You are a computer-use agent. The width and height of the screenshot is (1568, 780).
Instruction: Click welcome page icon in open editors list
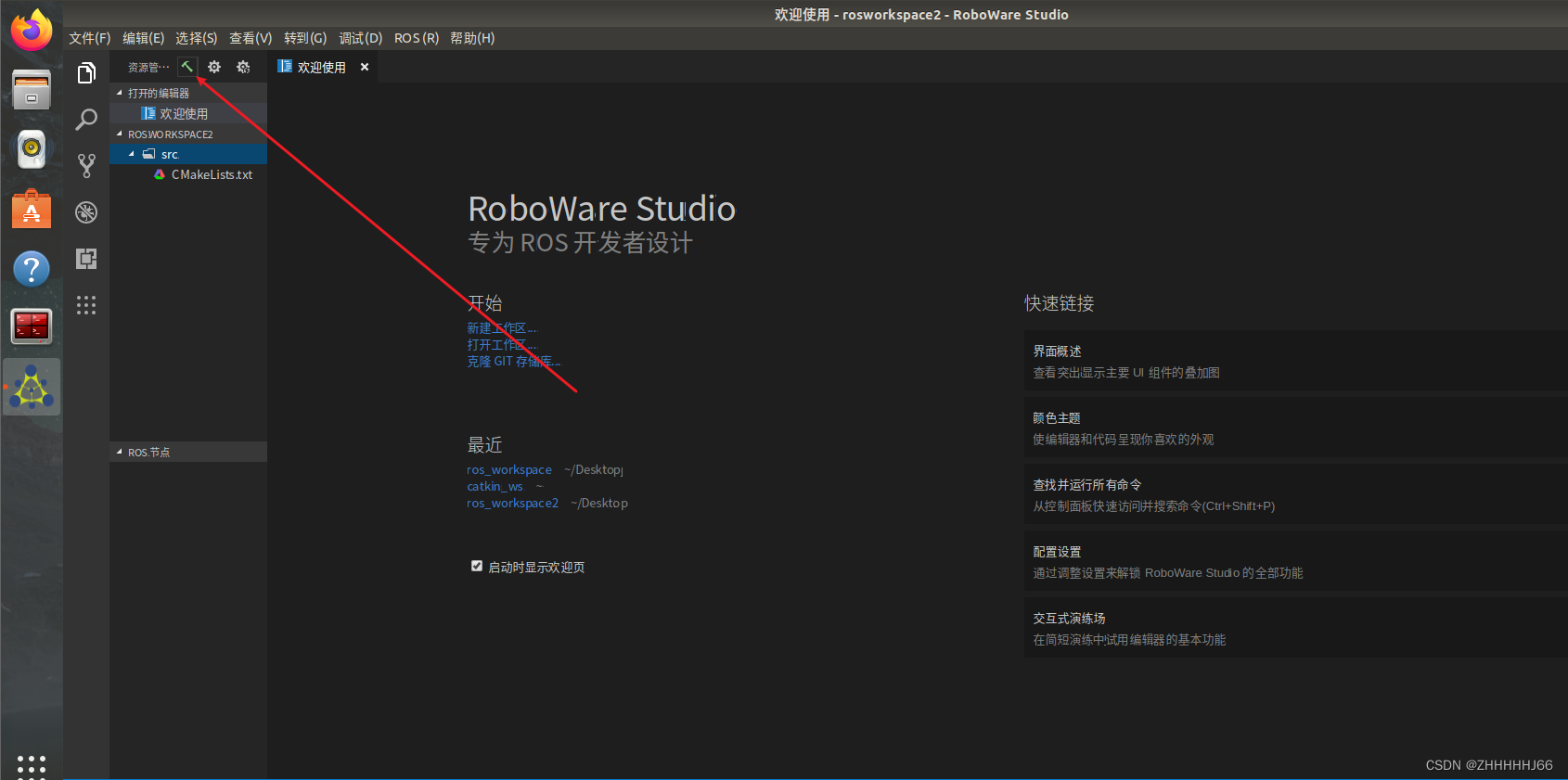[148, 113]
